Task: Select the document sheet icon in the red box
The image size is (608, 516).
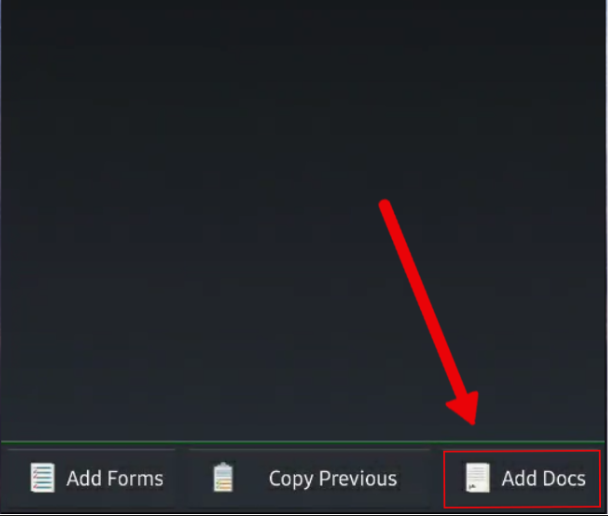Action: pyautogui.click(x=477, y=478)
